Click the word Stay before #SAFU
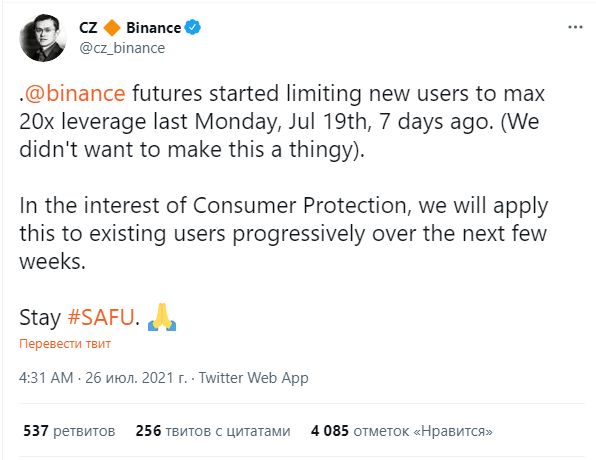Viewport: 596px width, 460px height. tap(40, 317)
